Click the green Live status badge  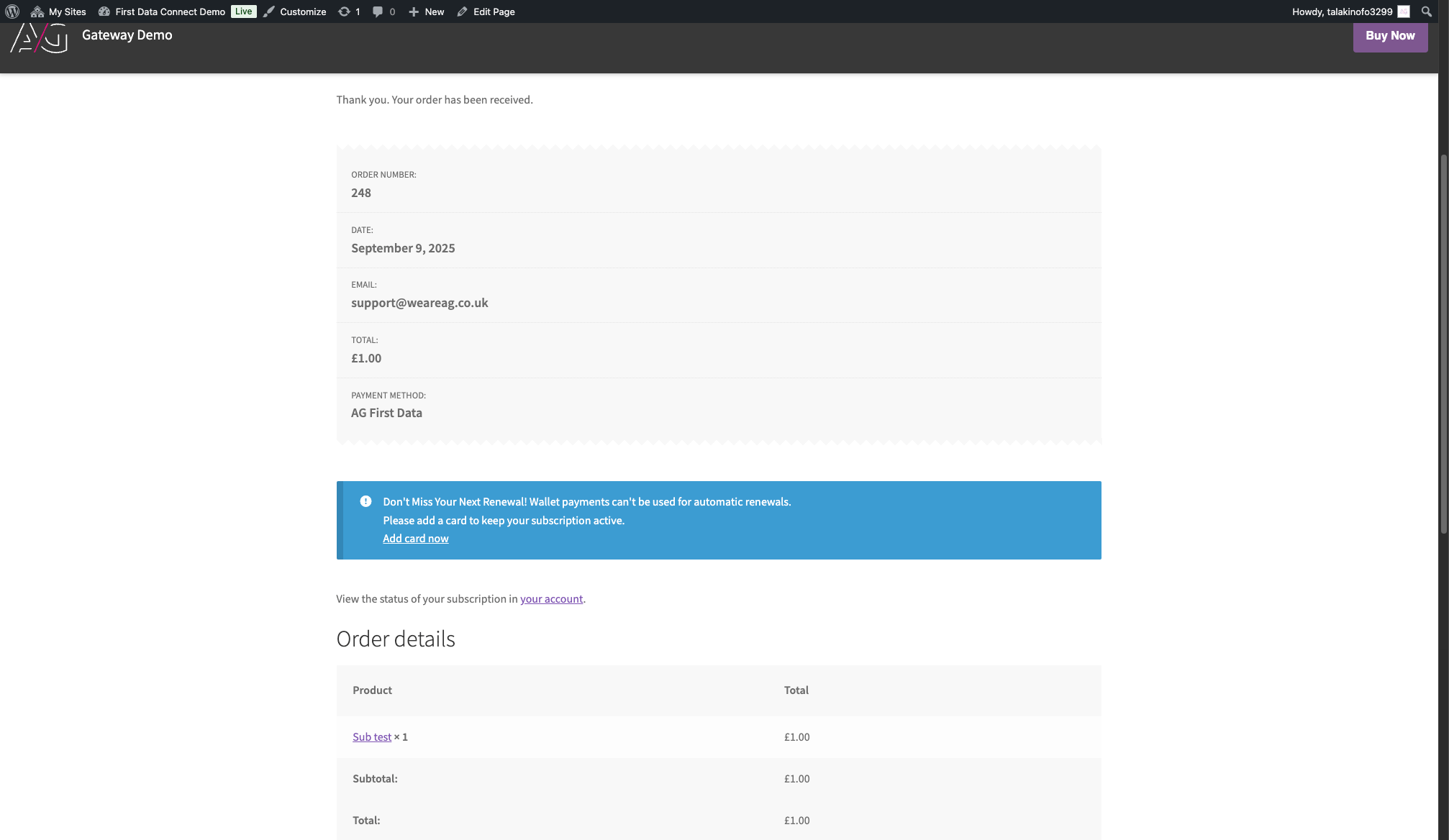[243, 12]
